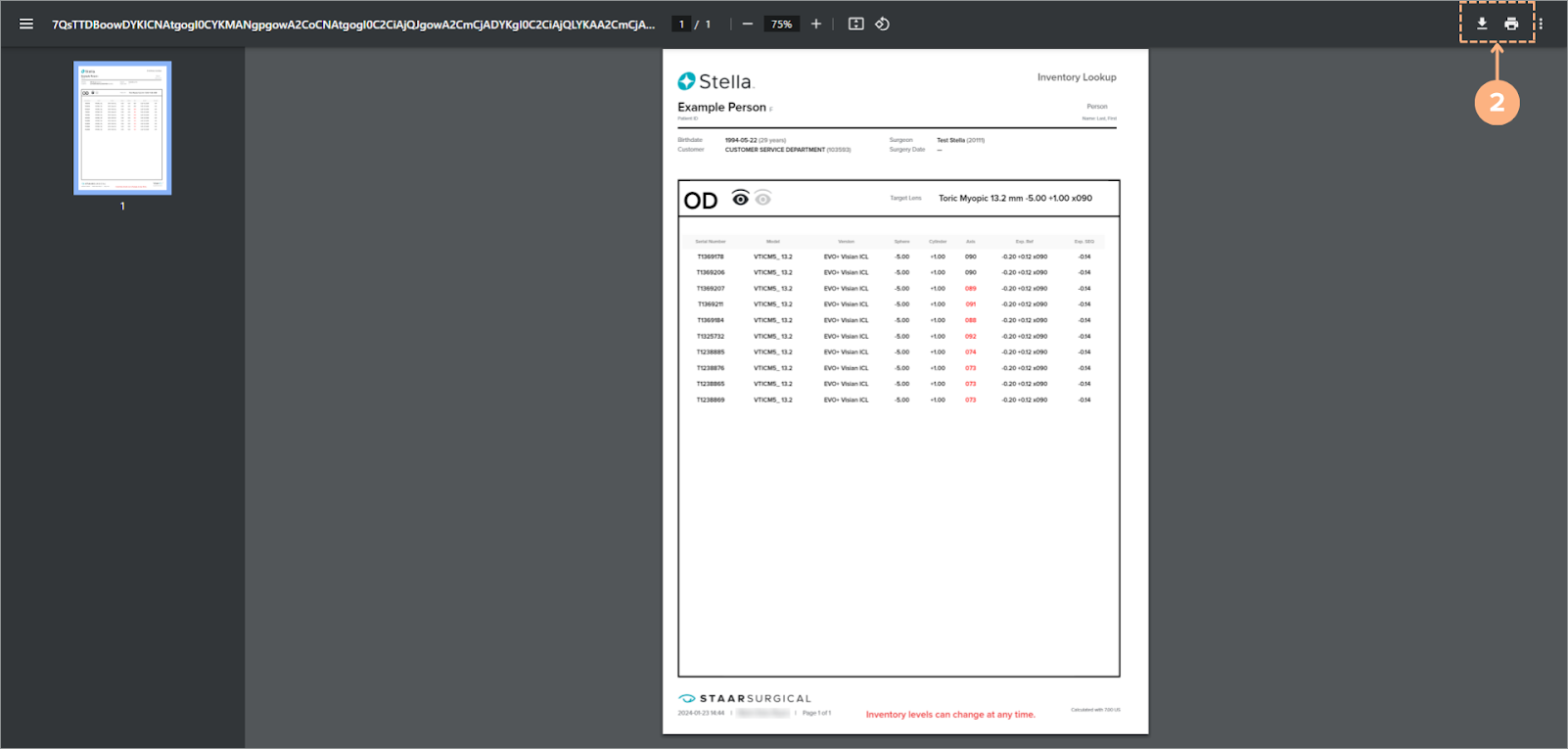Viewport: 1568px width, 749px height.
Task: Click serial number T1369178 in the table
Action: pyautogui.click(x=711, y=257)
